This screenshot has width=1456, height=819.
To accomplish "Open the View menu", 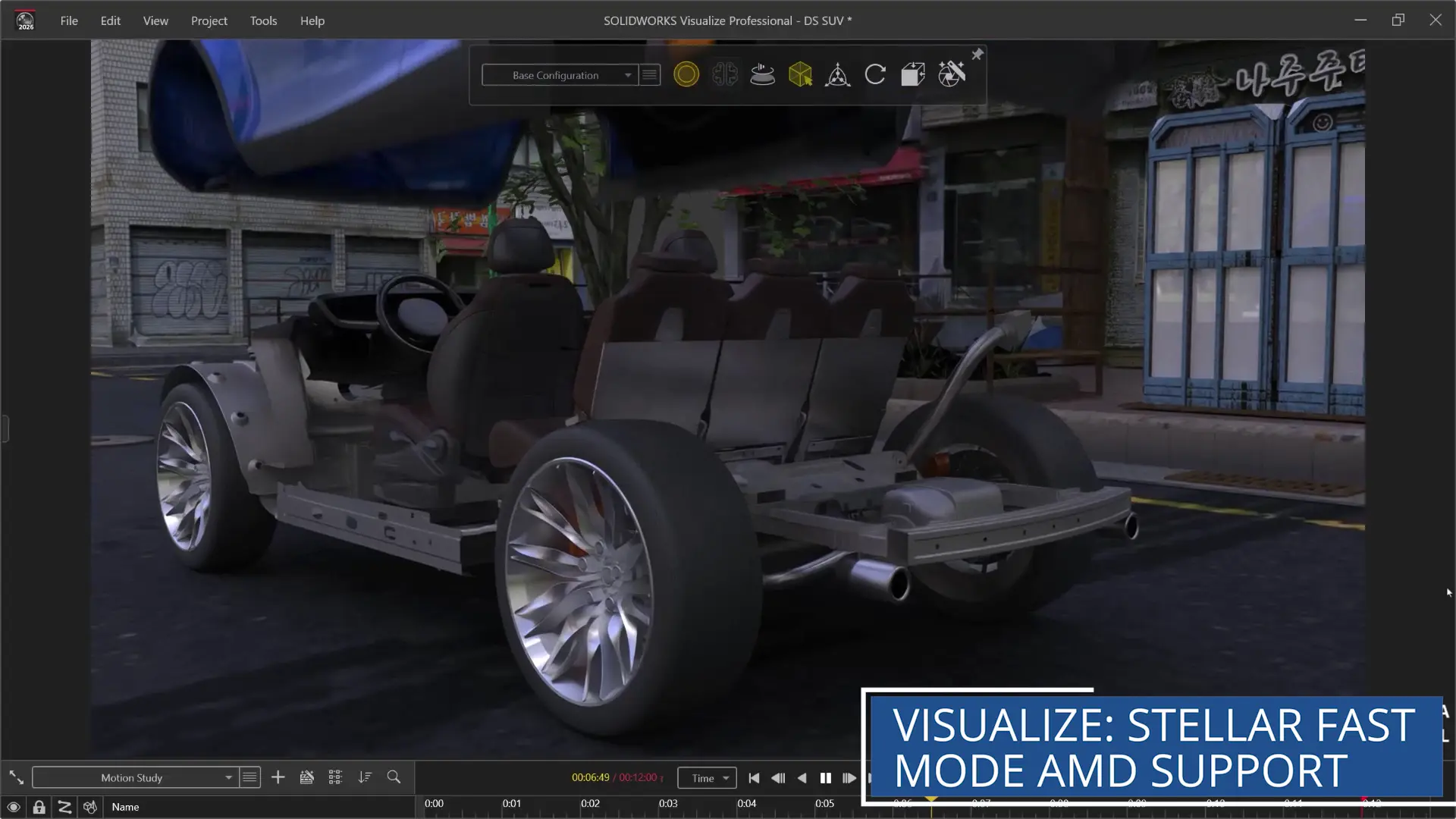I will 155,20.
